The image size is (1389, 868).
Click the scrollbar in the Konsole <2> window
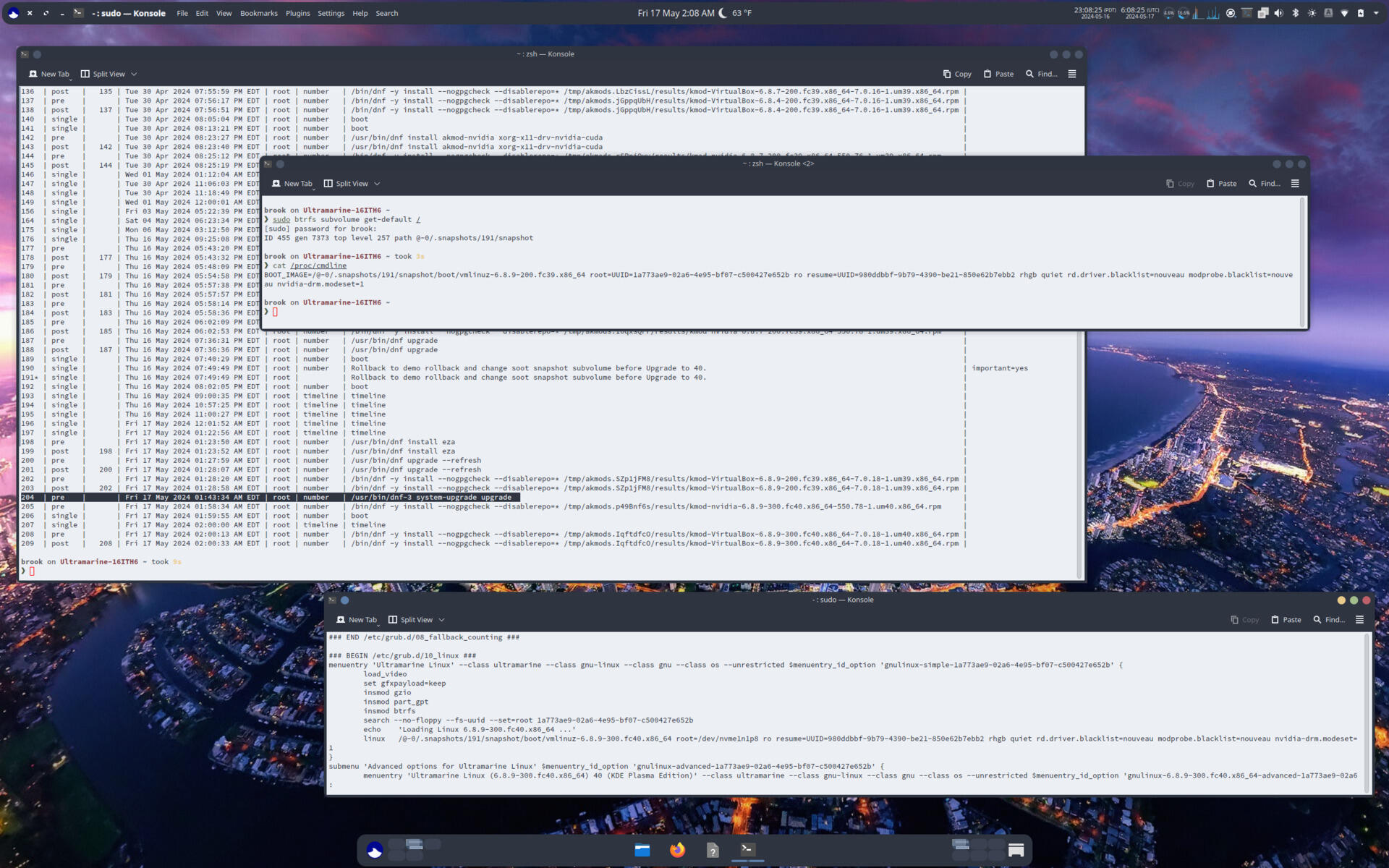1303,261
